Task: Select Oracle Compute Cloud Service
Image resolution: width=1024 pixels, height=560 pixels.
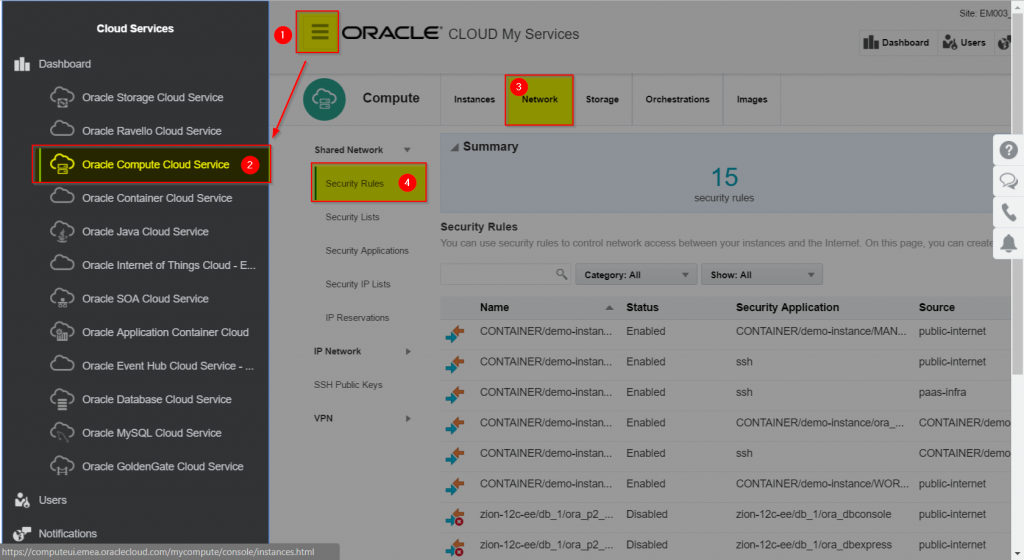Action: click(x=155, y=165)
